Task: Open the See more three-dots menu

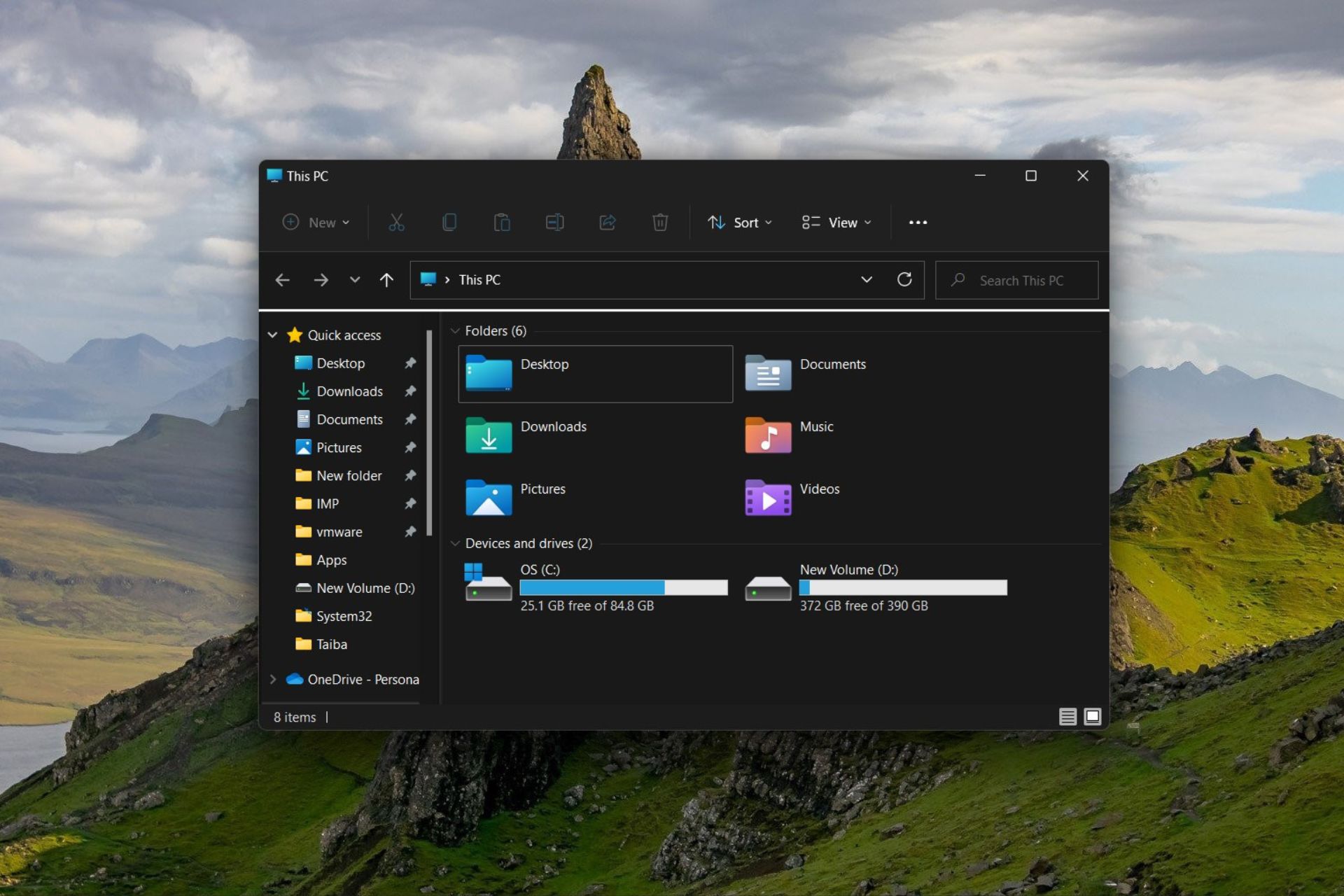Action: tap(918, 223)
